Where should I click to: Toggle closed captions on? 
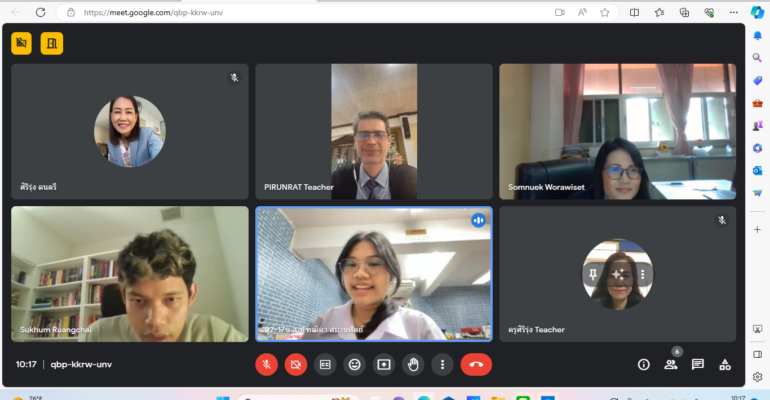coord(325,365)
